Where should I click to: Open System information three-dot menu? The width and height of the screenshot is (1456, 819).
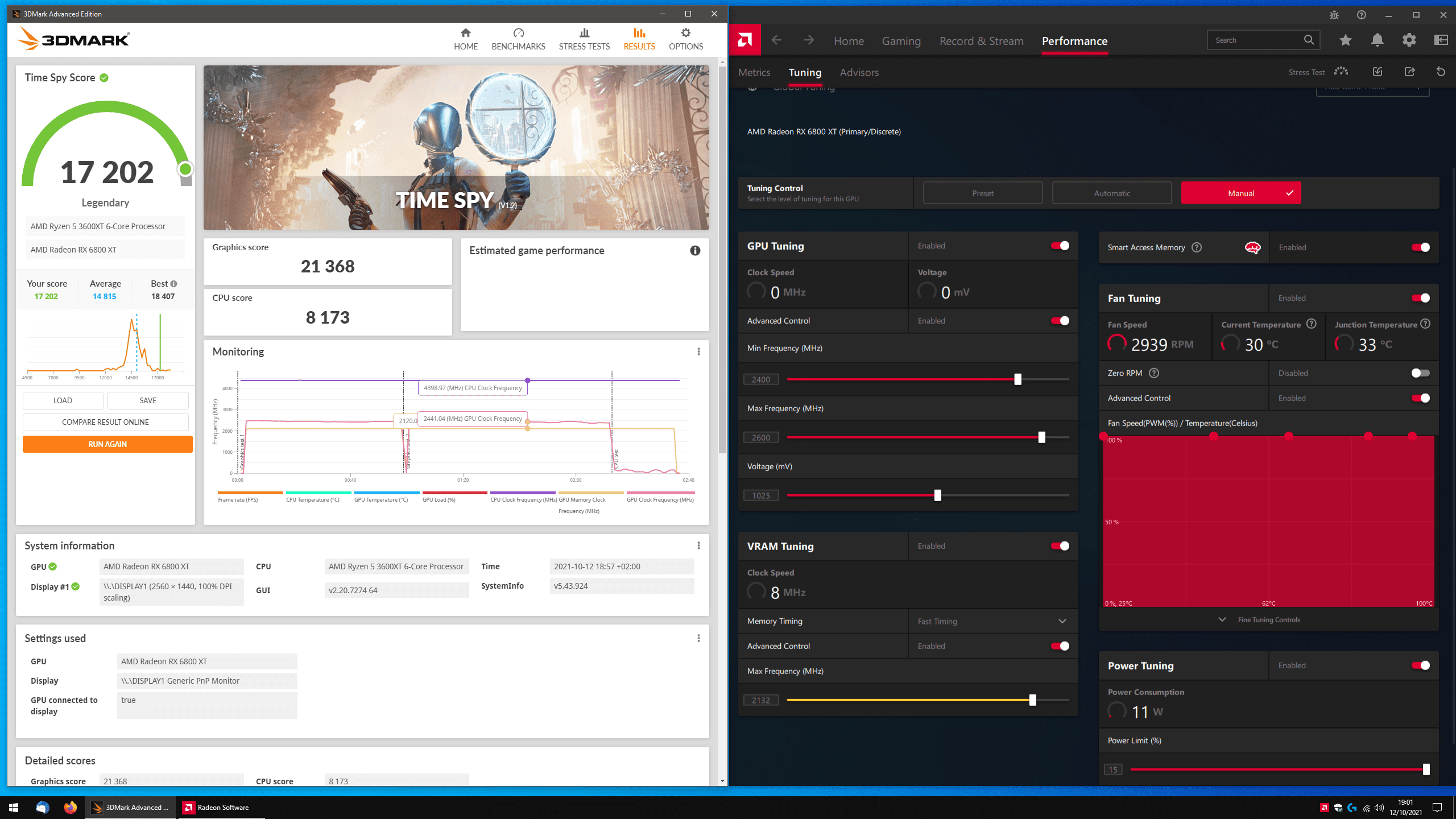pos(698,545)
